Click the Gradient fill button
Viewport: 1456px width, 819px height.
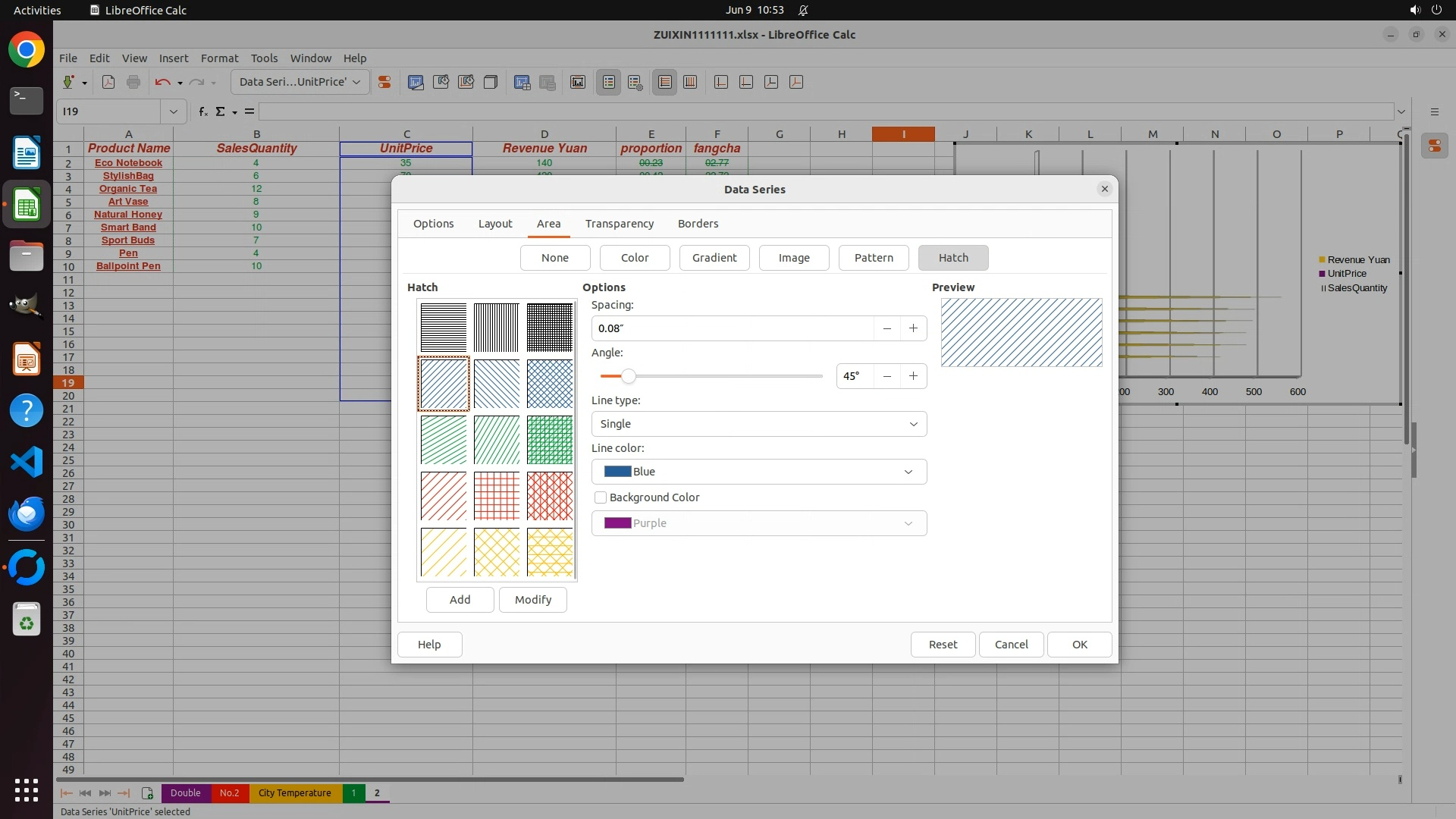[714, 258]
